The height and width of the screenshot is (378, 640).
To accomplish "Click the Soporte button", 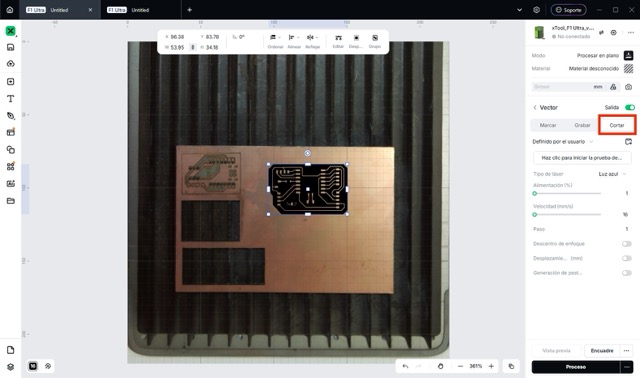I will point(569,10).
